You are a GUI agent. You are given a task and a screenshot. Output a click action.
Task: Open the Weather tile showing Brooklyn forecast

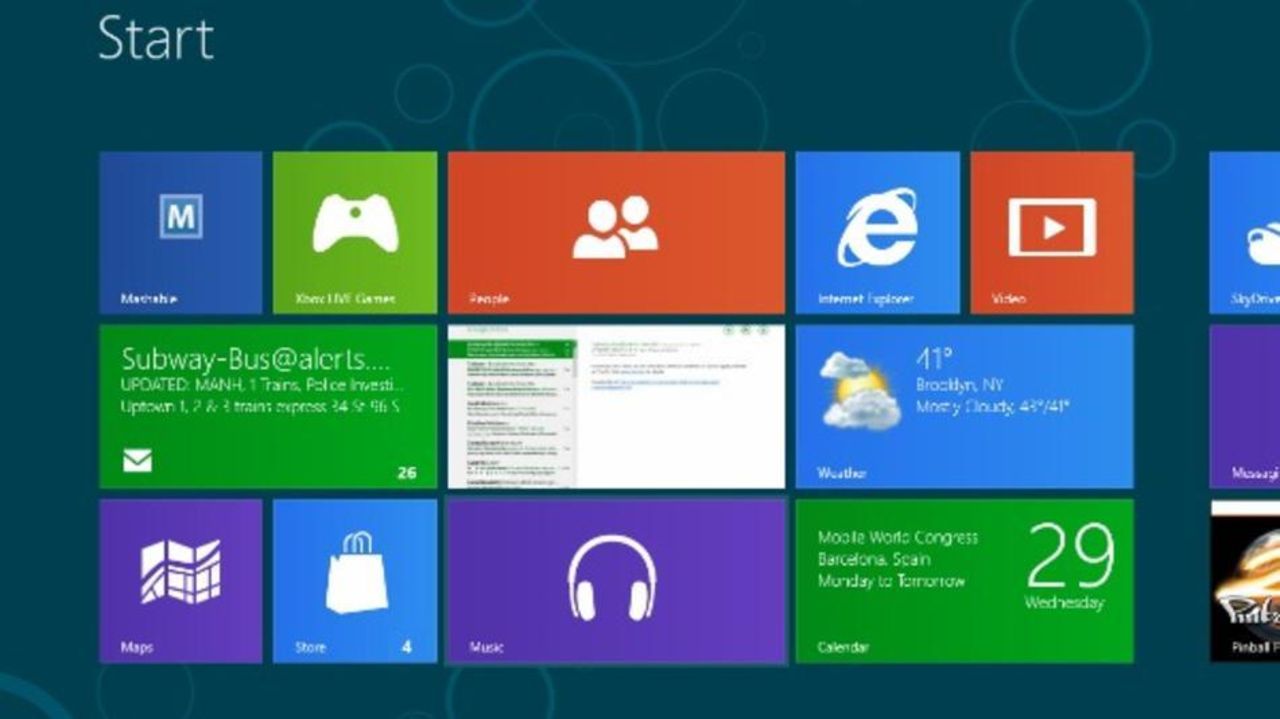[965, 405]
